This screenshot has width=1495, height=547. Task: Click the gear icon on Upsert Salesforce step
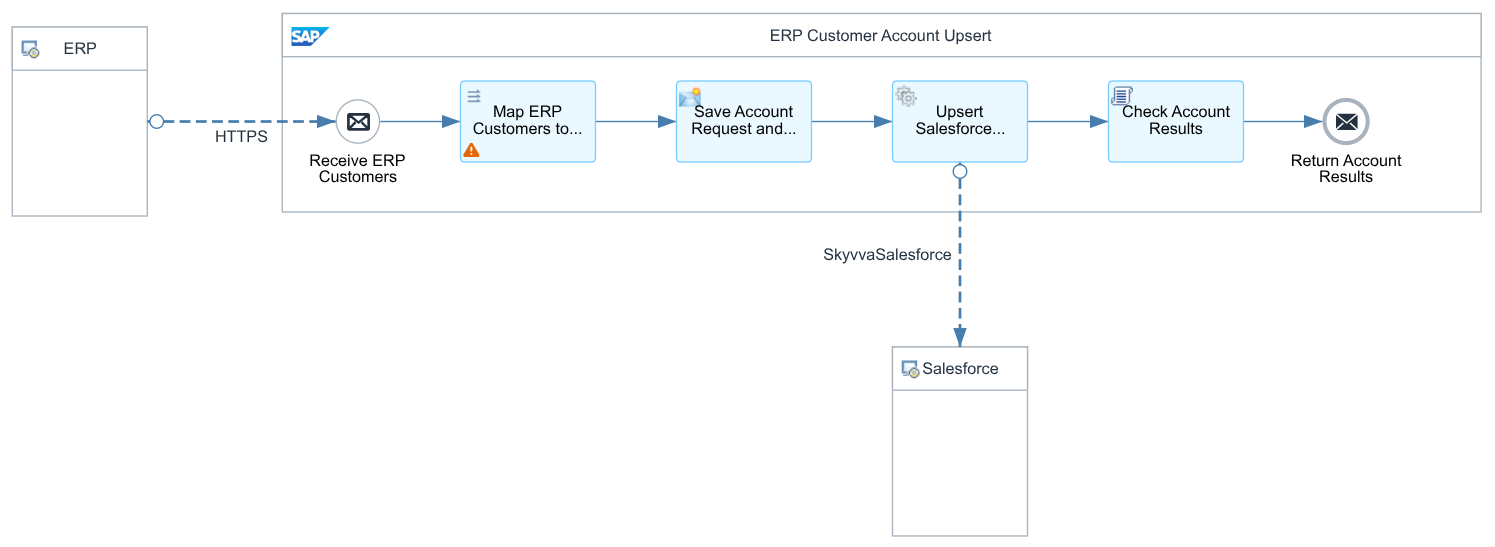tap(906, 97)
